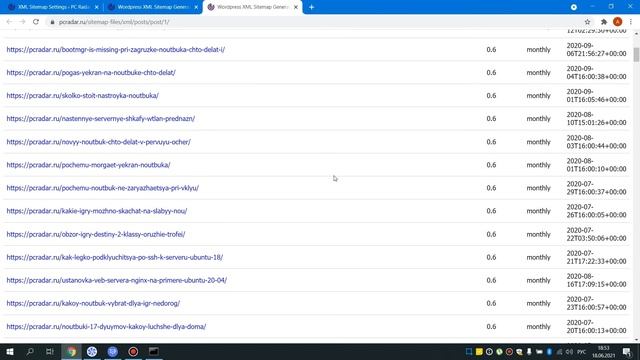This screenshot has width=640, height=360.
Task: Open the kakie-igry-mozhno-skachat link
Action: coord(97,211)
